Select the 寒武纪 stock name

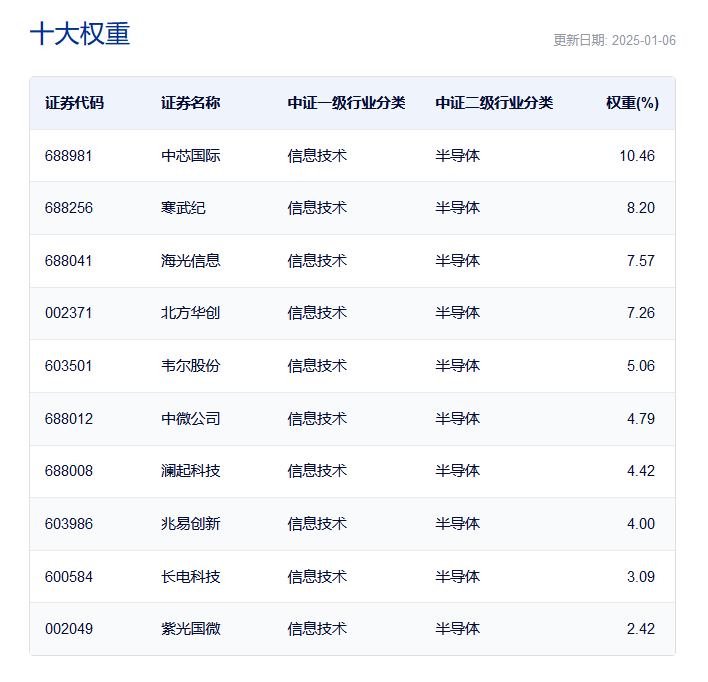click(x=183, y=208)
